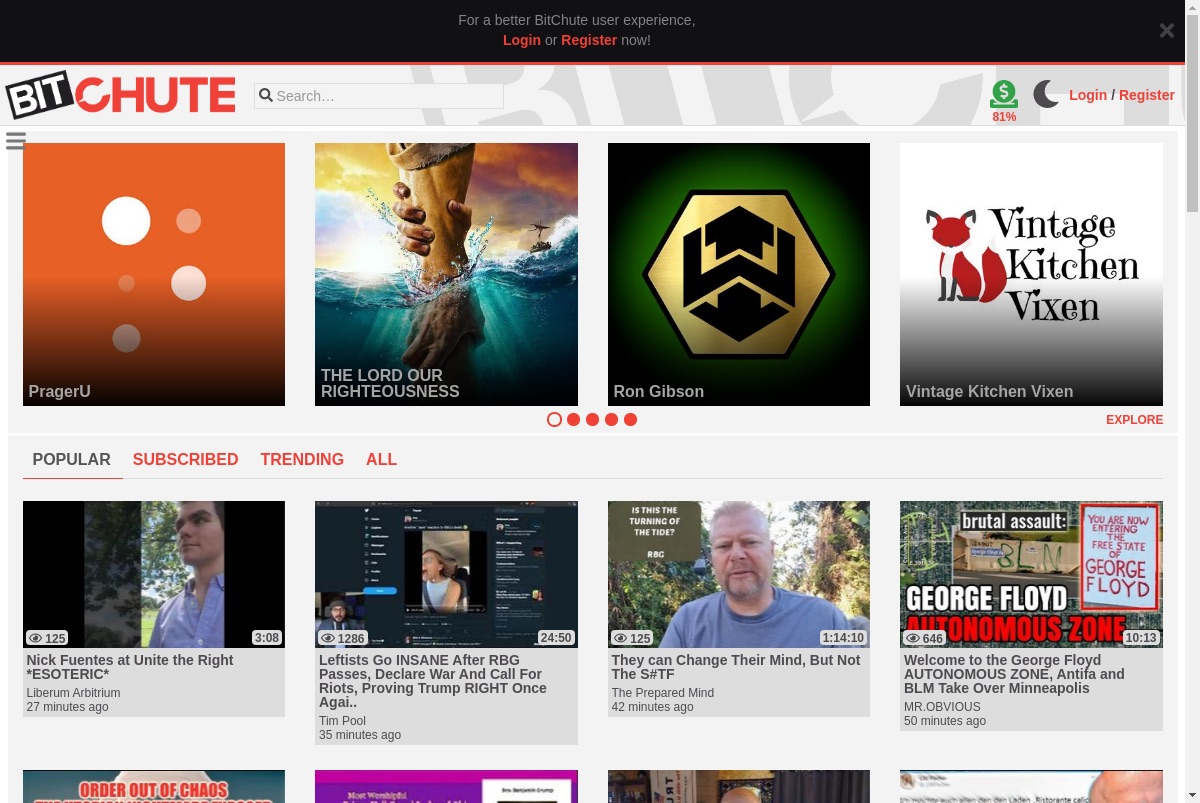1200x803 pixels.
Task: Click eye view count 1286
Action: [342, 638]
